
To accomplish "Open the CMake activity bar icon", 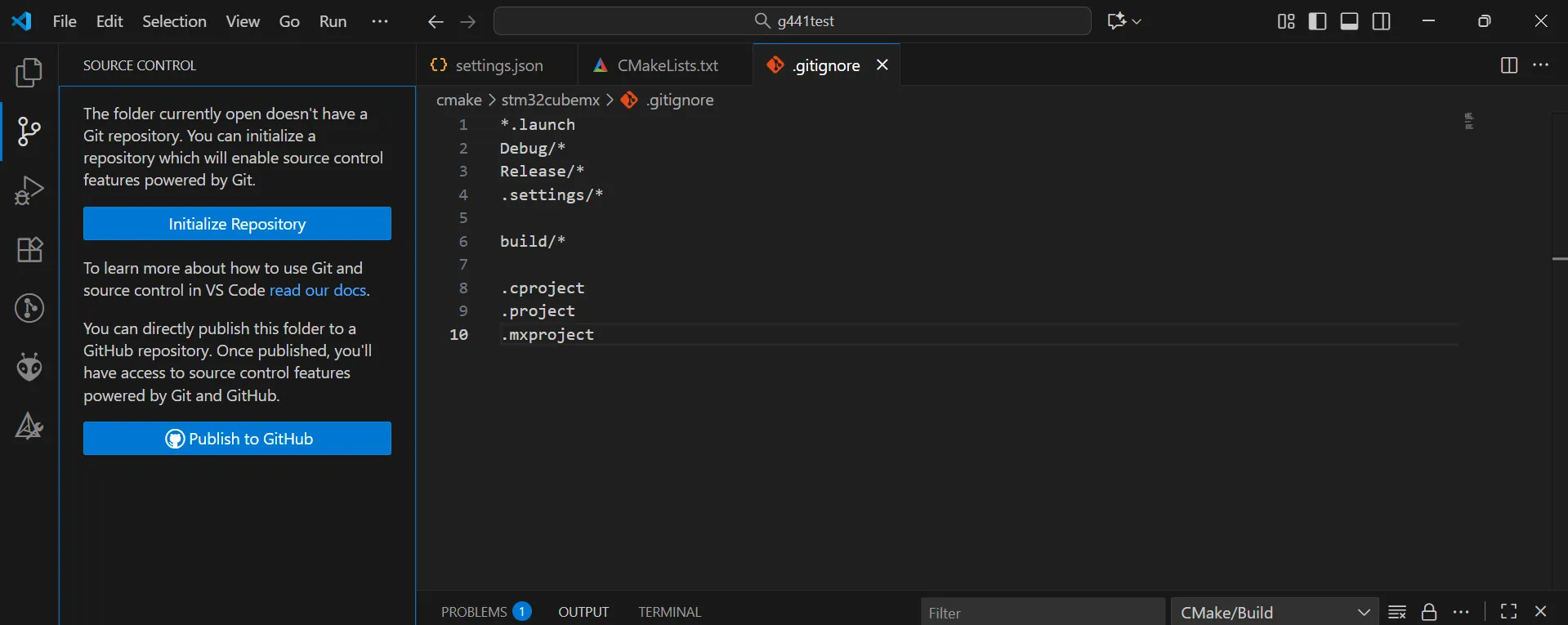I will point(29,426).
